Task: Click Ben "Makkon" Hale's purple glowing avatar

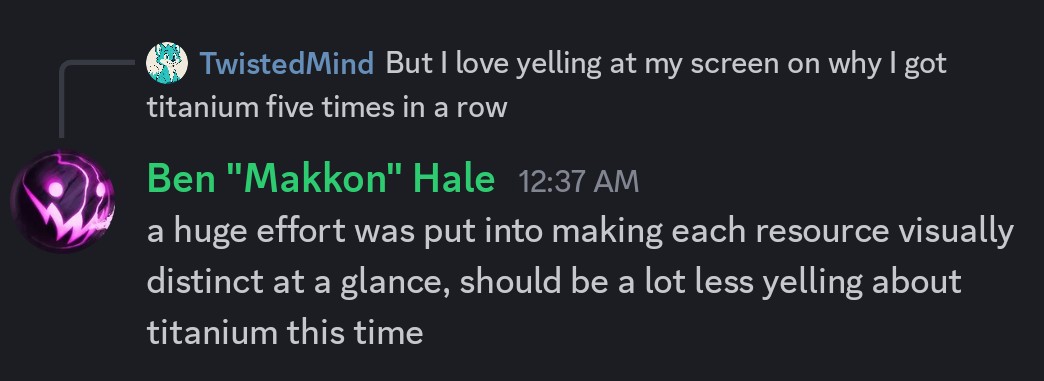Action: click(x=63, y=201)
